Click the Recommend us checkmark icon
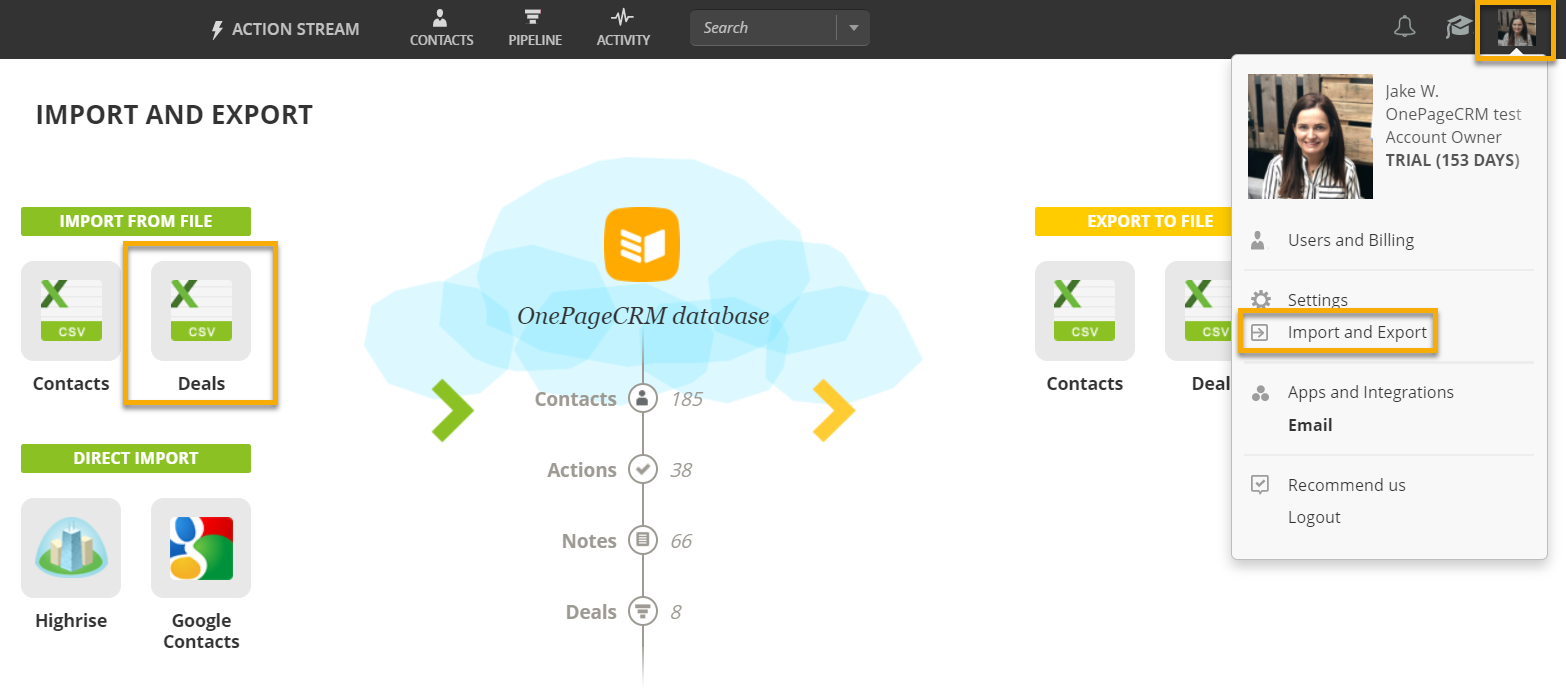Image resolution: width=1566 pixels, height=689 pixels. (1260, 485)
